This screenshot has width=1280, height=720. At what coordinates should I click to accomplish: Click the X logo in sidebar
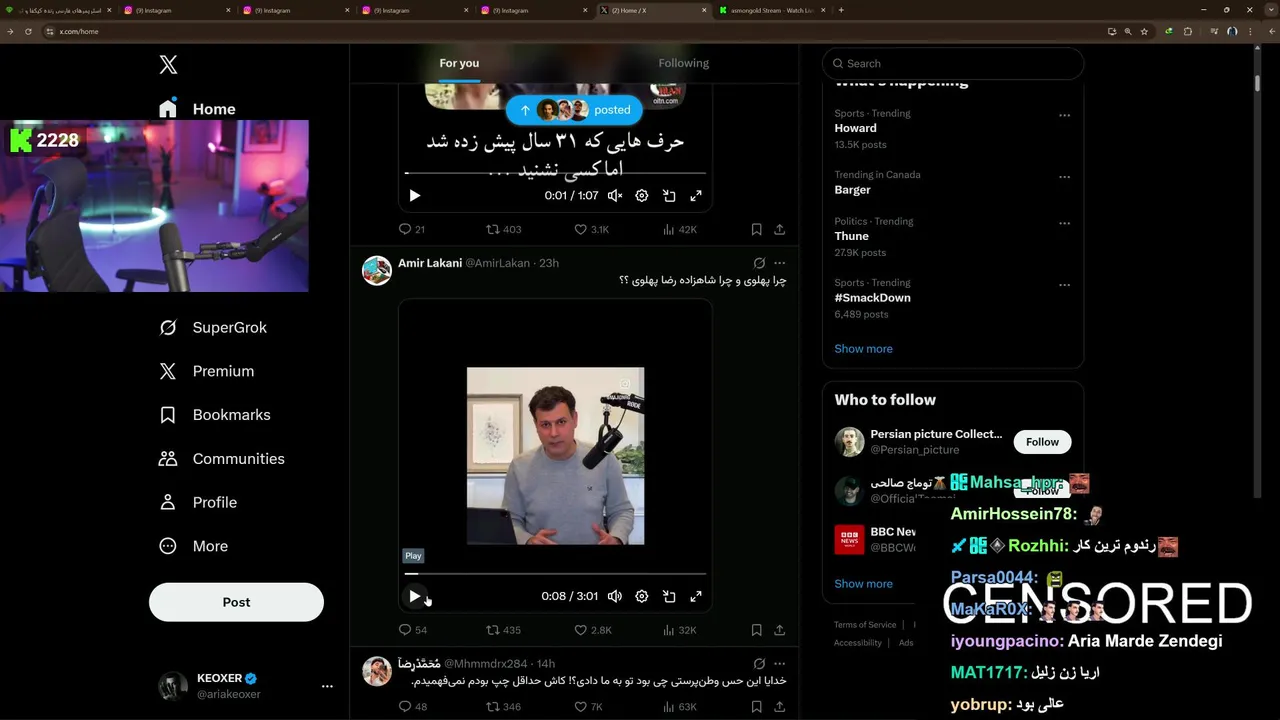click(168, 65)
